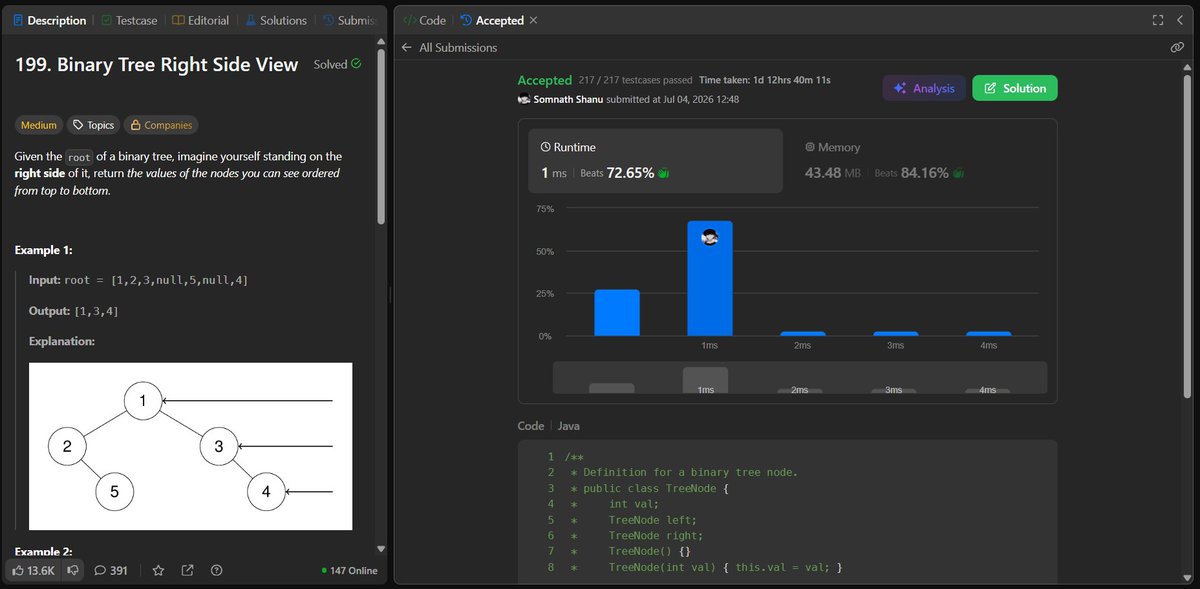Viewport: 1200px width, 589px height.
Task: Click the Example 1 heading
Action: click(x=44, y=249)
